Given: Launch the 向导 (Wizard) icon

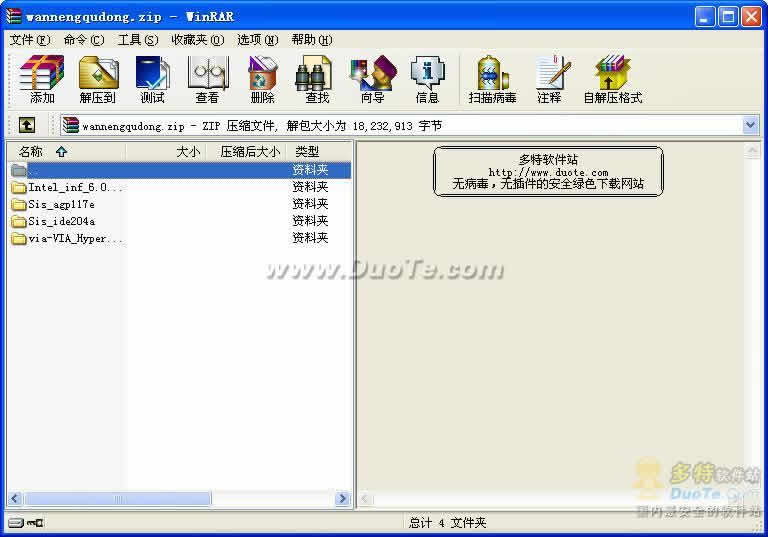Looking at the screenshot, I should point(372,79).
